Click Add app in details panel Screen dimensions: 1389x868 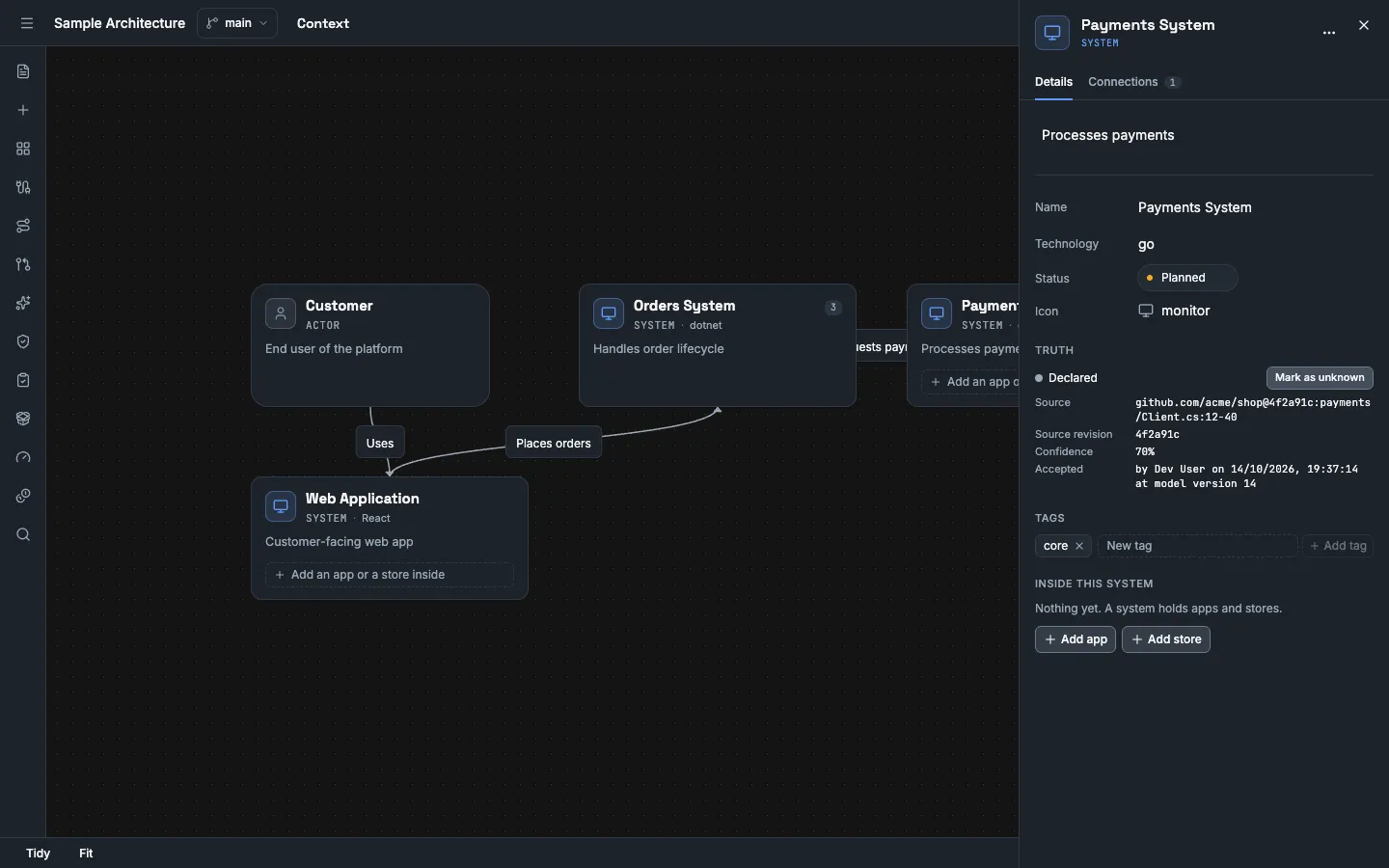click(1076, 639)
